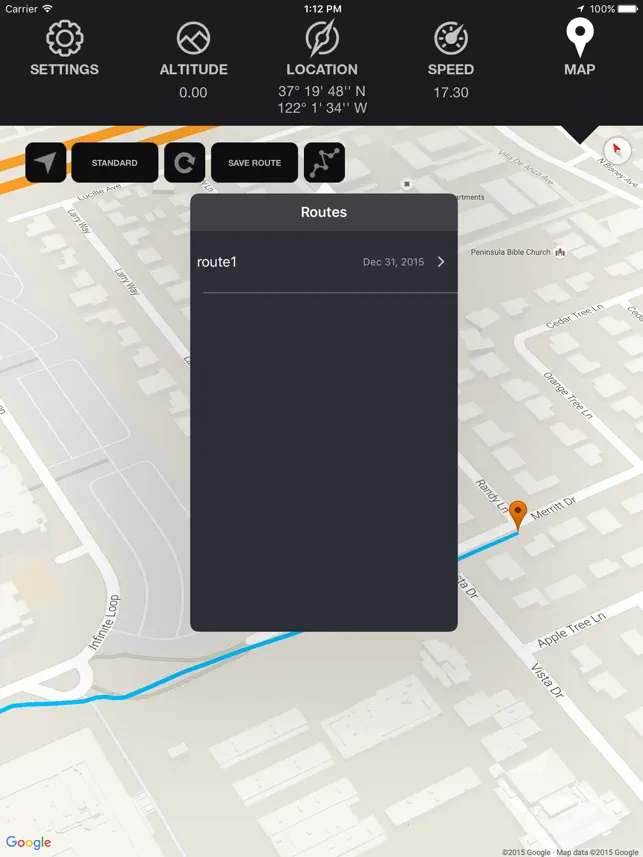Click the Apple Tree Ln street label
643x857 pixels.
572,630
